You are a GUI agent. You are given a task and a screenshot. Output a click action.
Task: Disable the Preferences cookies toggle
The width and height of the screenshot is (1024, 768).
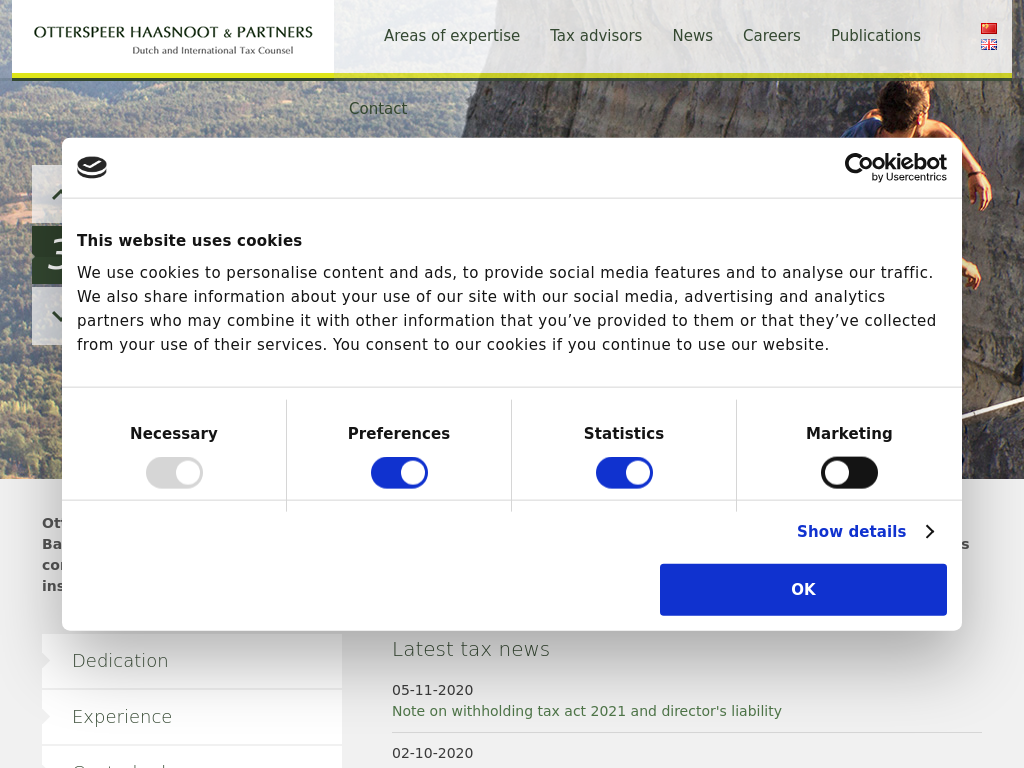pos(399,473)
